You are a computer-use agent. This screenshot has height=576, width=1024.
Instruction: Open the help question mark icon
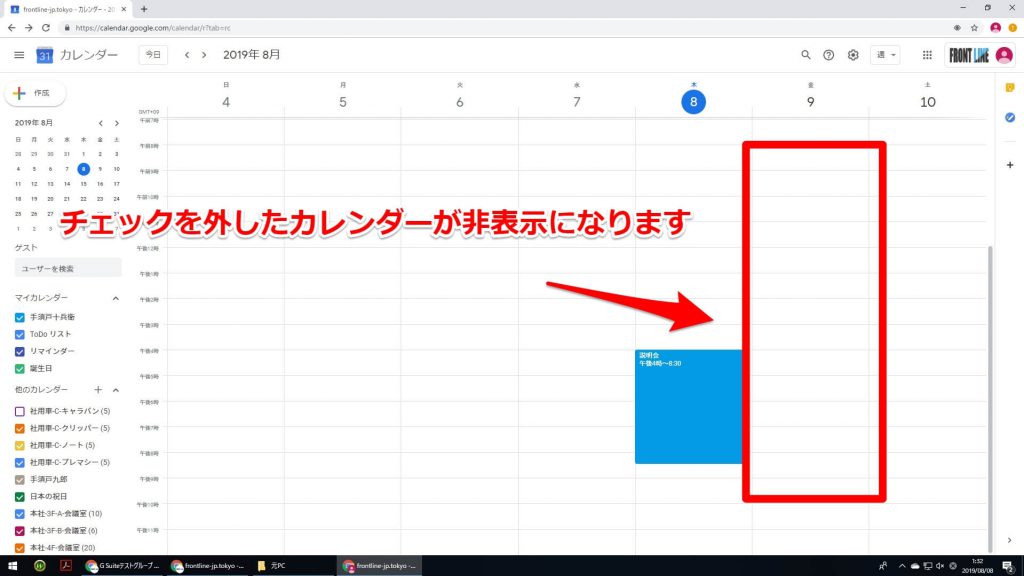pos(829,55)
